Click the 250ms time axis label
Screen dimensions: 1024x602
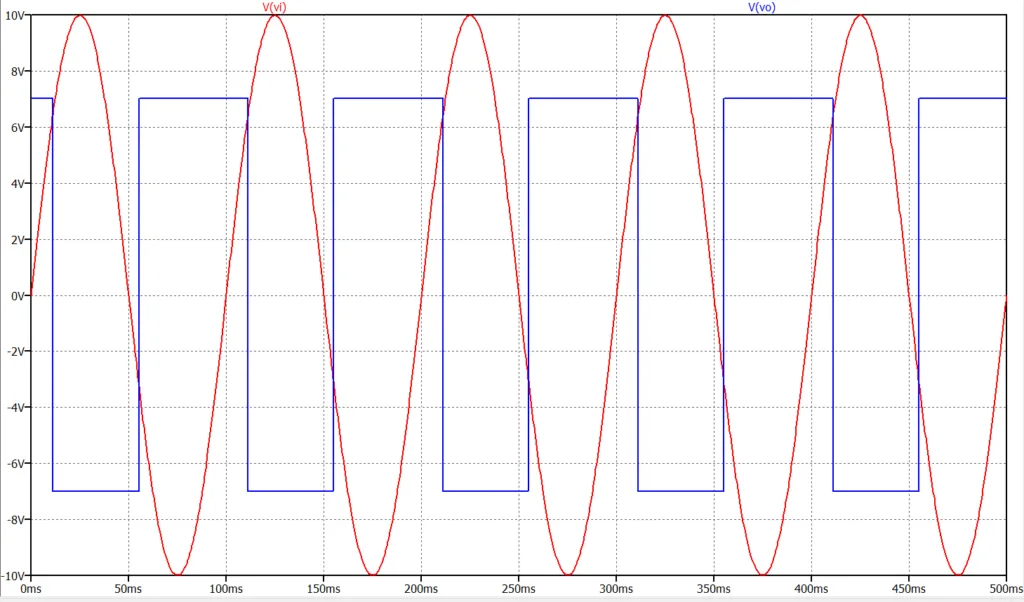pos(518,590)
